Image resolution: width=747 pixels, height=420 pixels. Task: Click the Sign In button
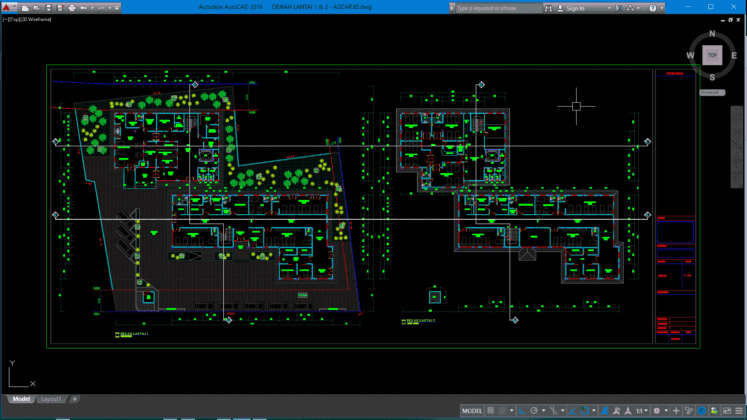tap(571, 8)
